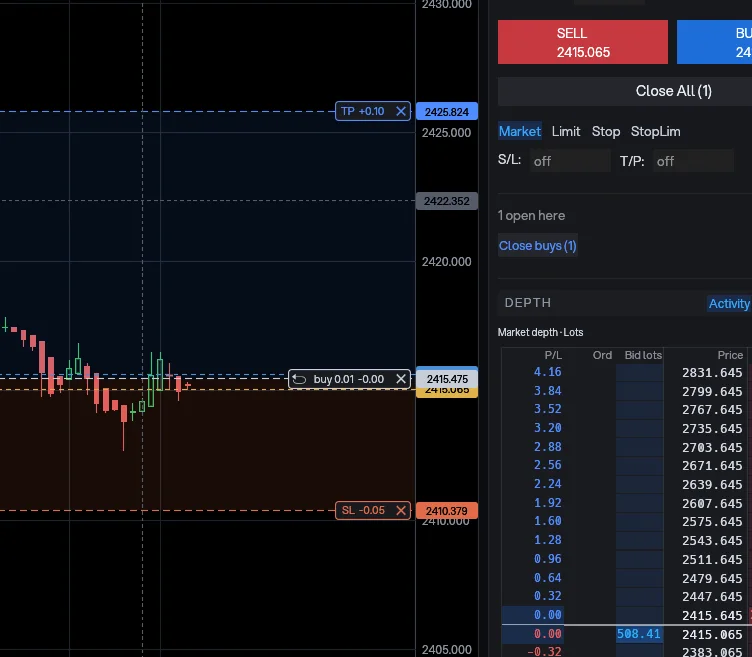Click price 2767.645 in the depth table
The height and width of the screenshot is (657, 752).
click(x=712, y=410)
